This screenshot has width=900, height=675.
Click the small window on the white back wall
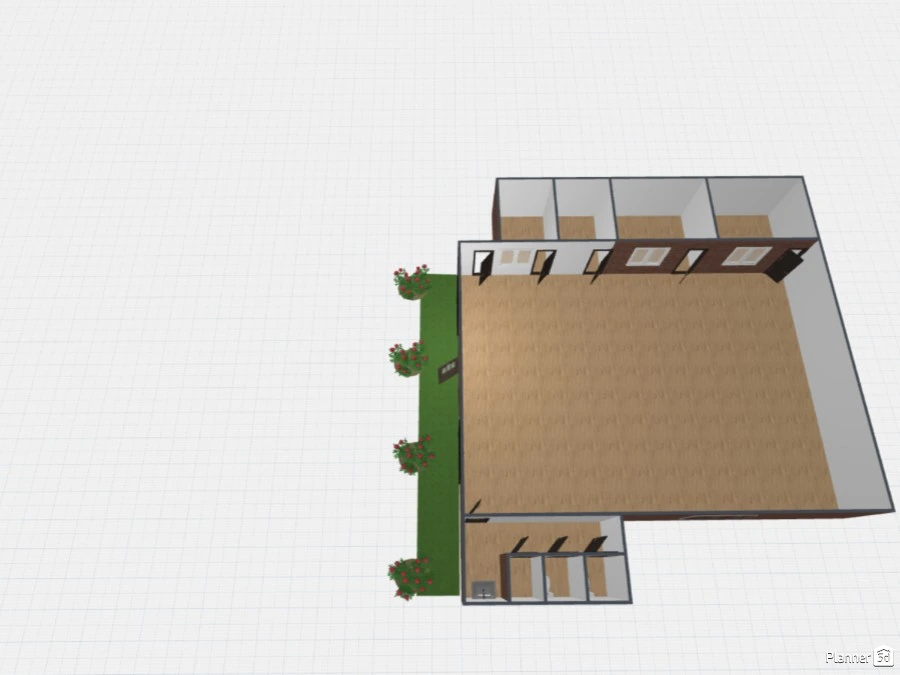(x=517, y=257)
